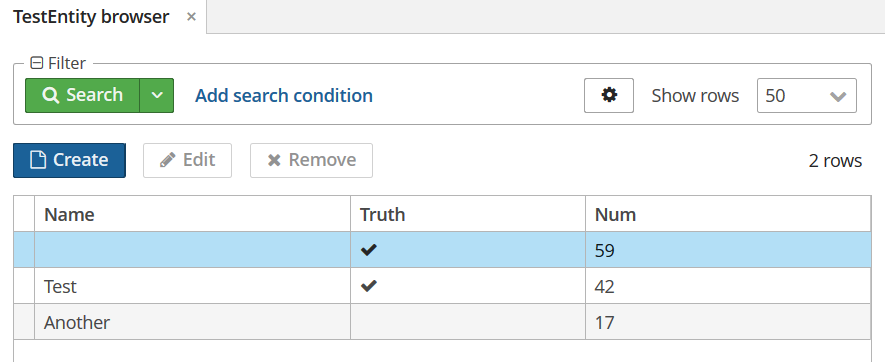Select the row named Another
Viewport: 885px width, 362px height.
(x=442, y=322)
